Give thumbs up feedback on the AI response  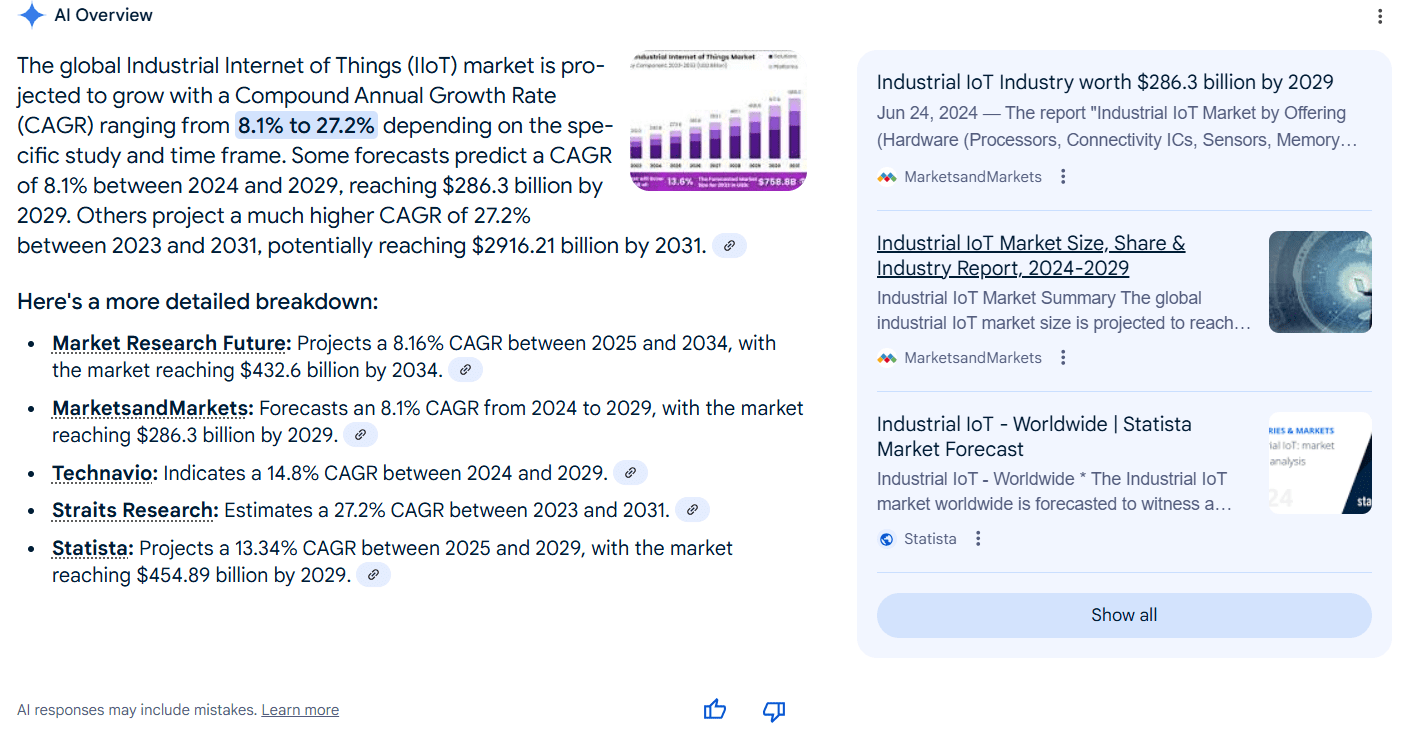pyautogui.click(x=714, y=709)
